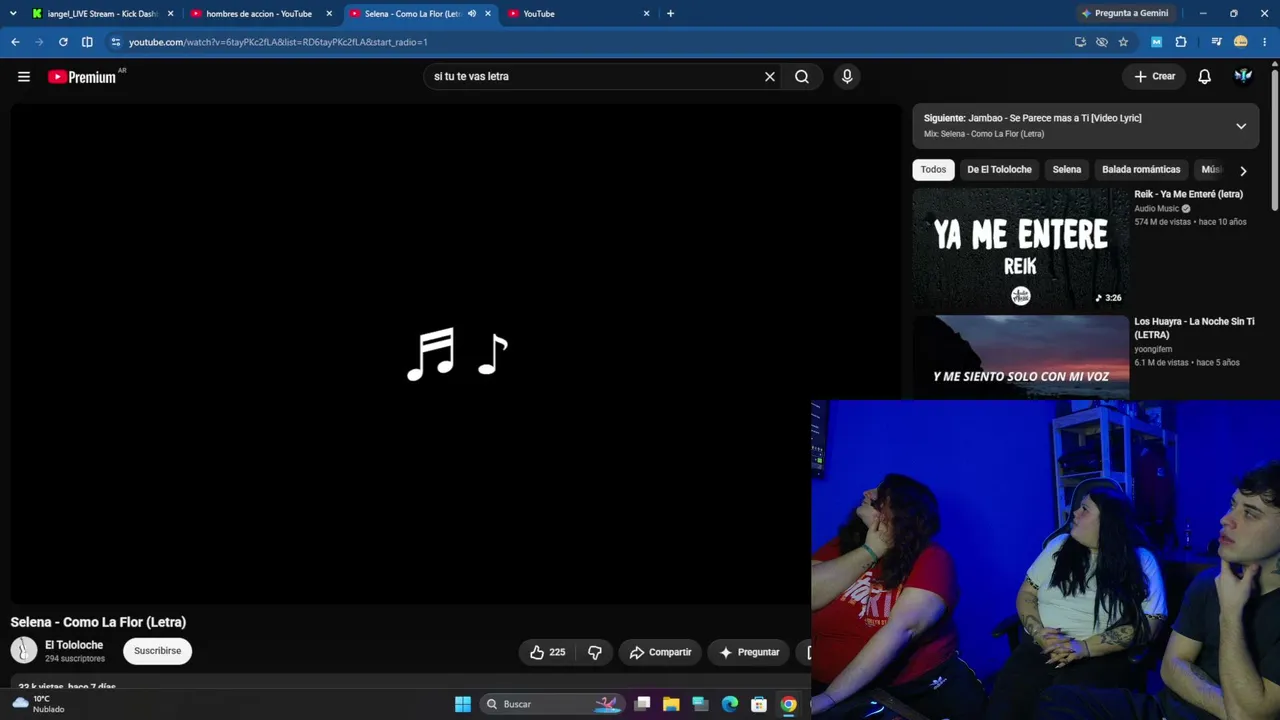Screen dimensions: 1280x720
Task: Click the Crear create button
Action: coord(1154,76)
